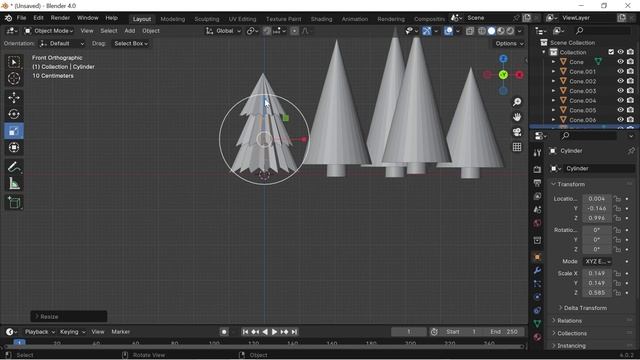Viewport: 640px width, 360px height.
Task: Open the Tool properties tab
Action: click(537, 152)
